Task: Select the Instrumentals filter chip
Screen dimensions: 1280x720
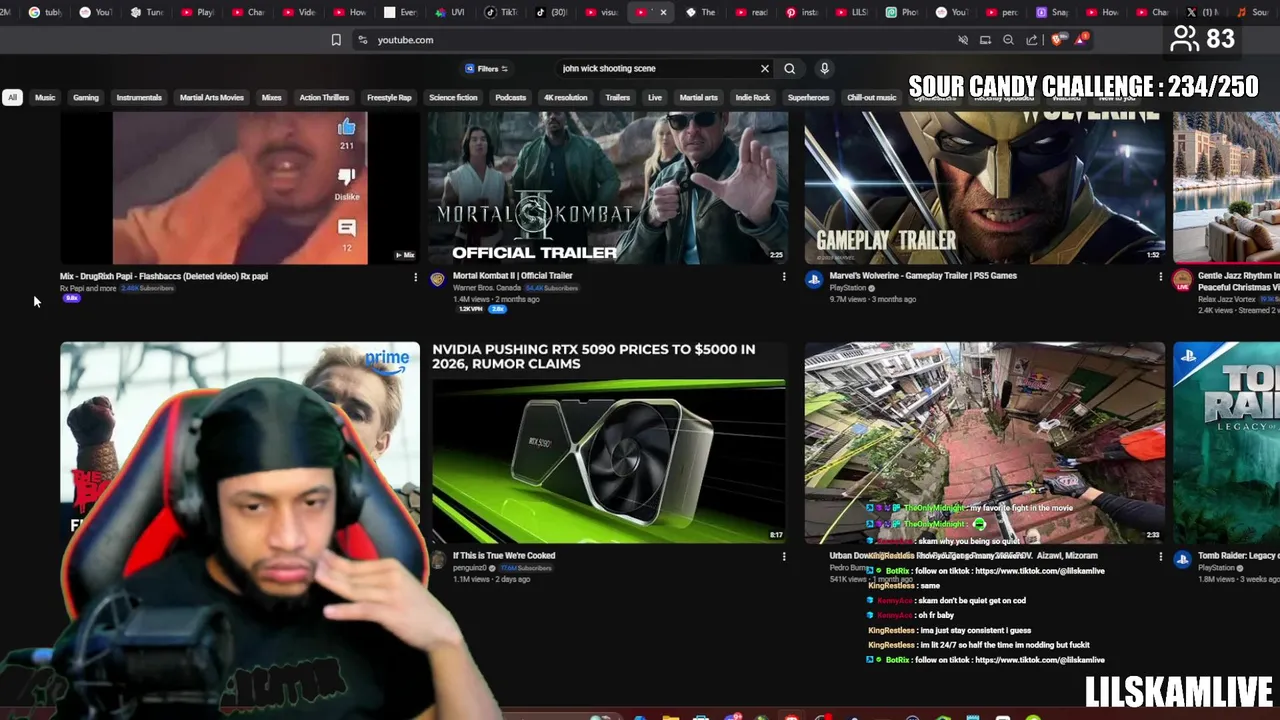Action: (x=139, y=97)
